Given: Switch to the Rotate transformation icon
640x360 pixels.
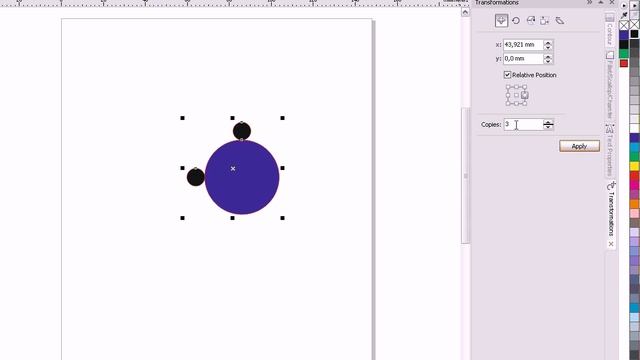Looking at the screenshot, I should (x=516, y=20).
